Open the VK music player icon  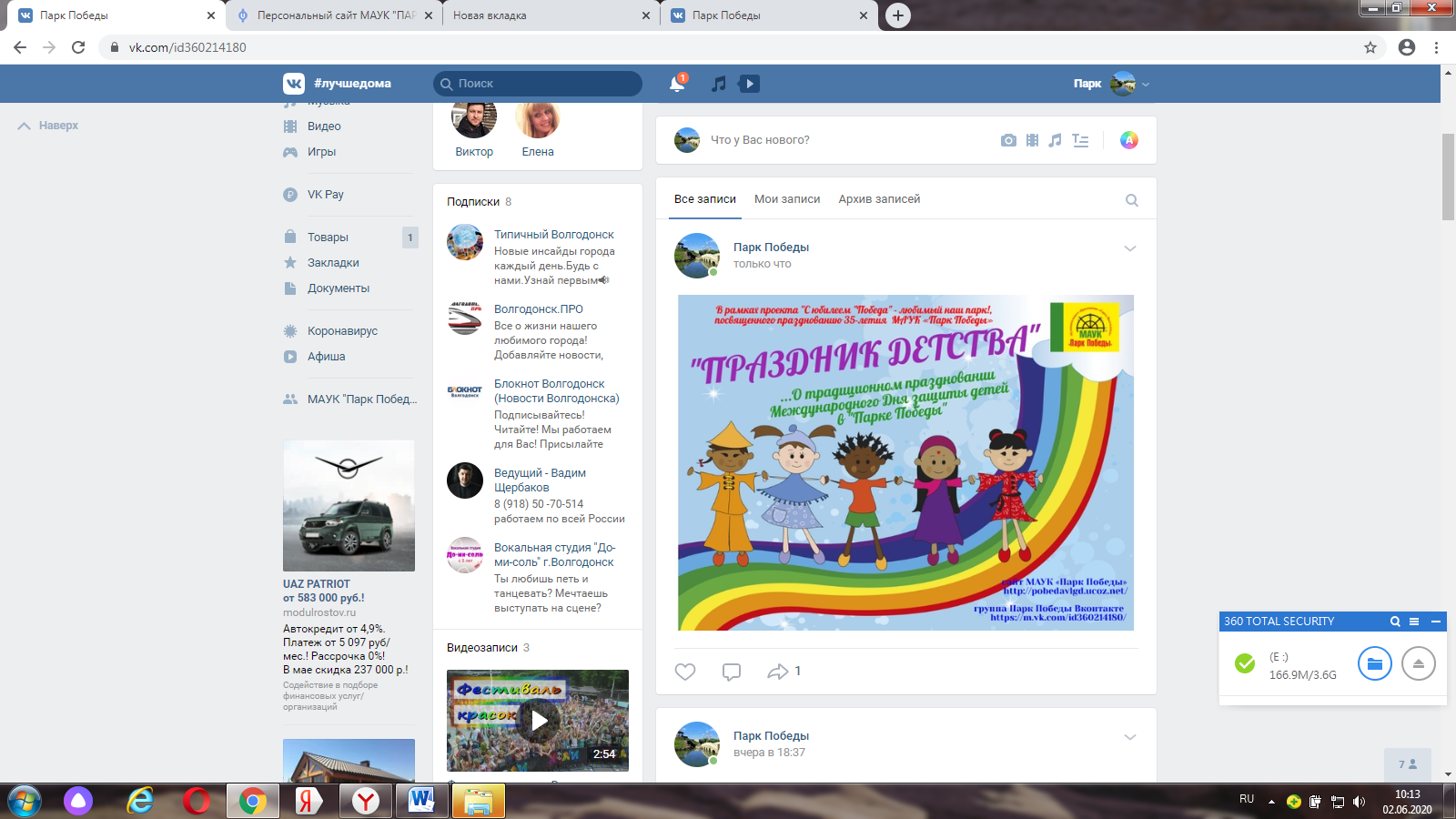click(x=719, y=84)
